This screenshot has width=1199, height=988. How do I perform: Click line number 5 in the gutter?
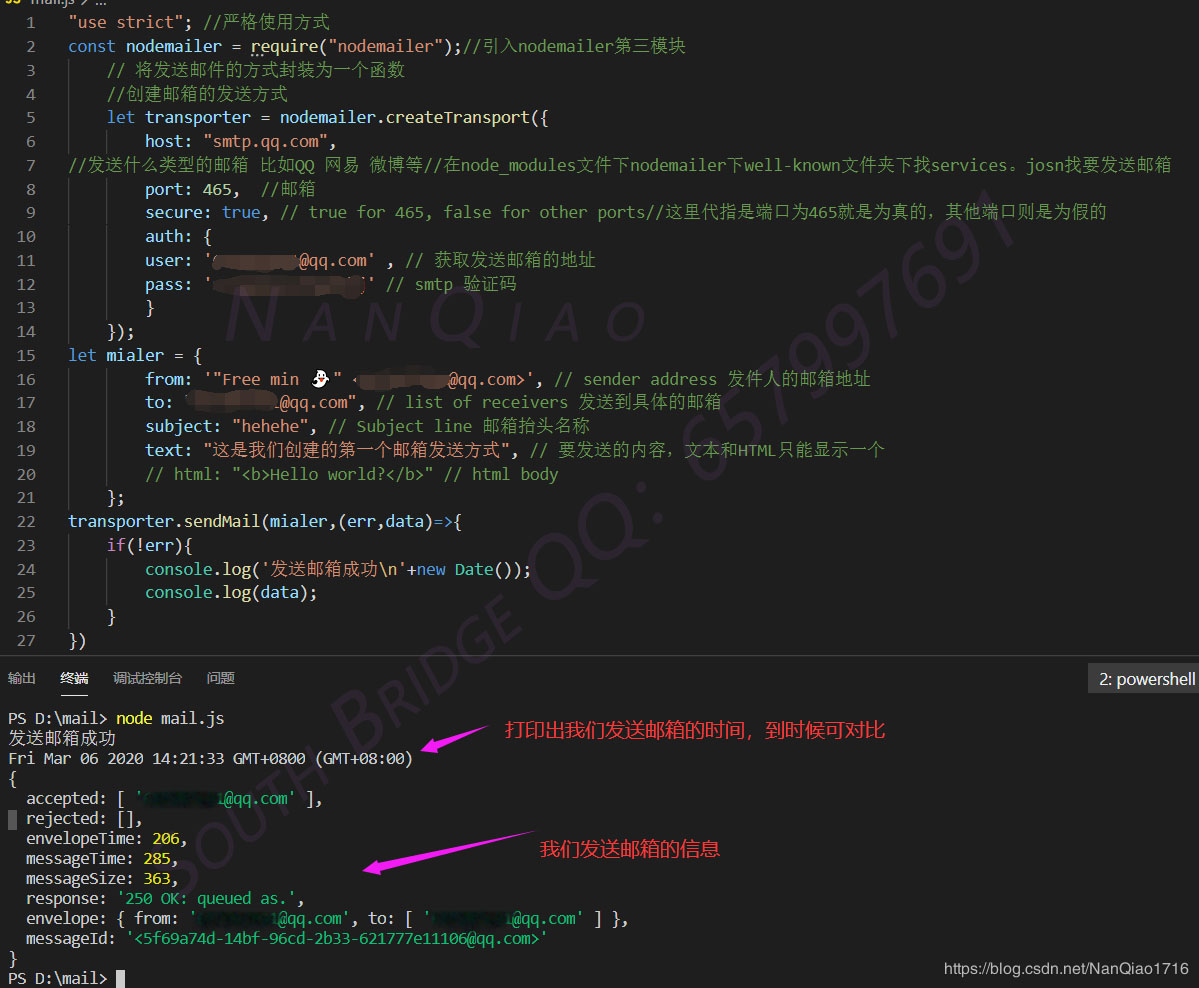[x=31, y=118]
